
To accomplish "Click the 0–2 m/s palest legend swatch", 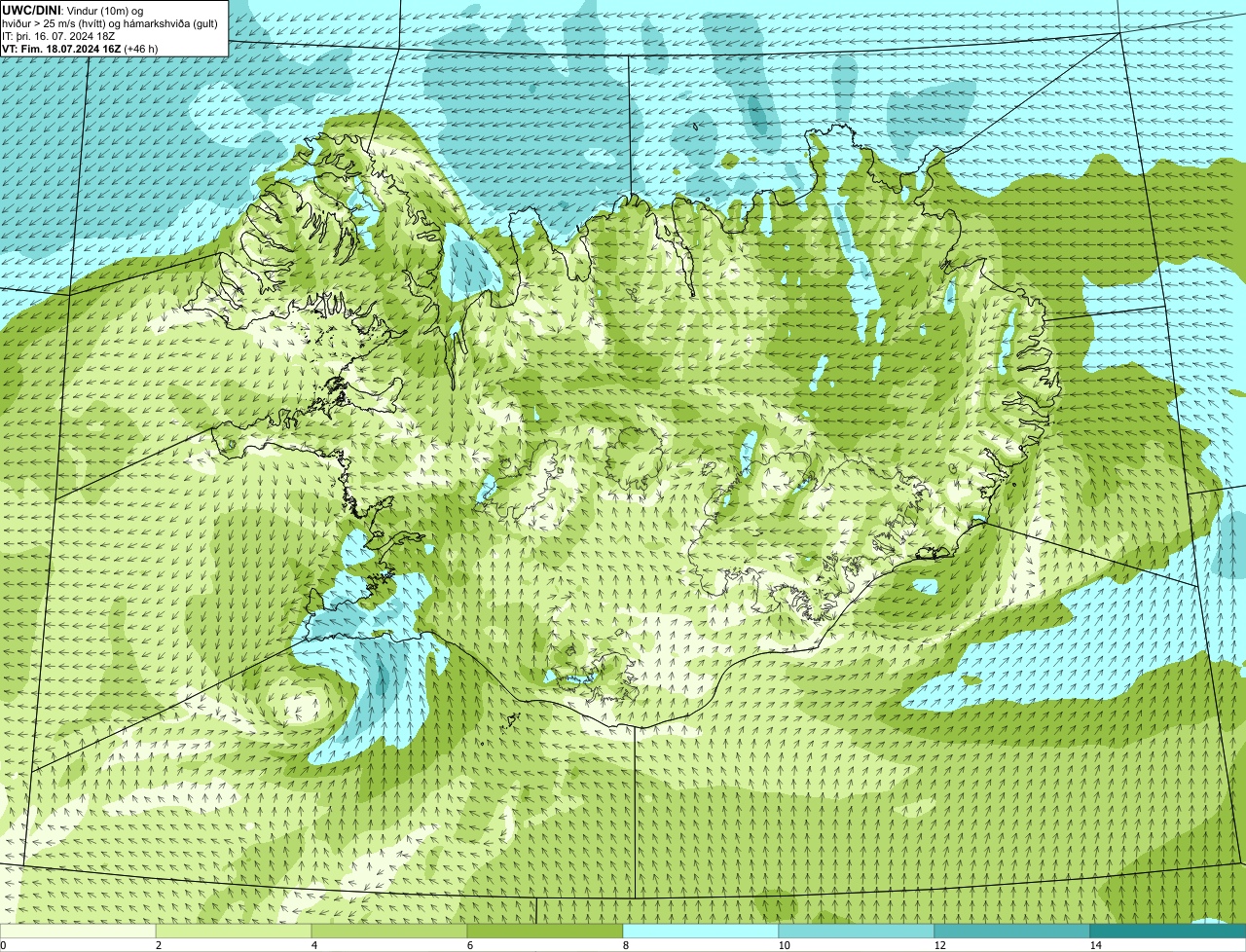I will coord(78,931).
